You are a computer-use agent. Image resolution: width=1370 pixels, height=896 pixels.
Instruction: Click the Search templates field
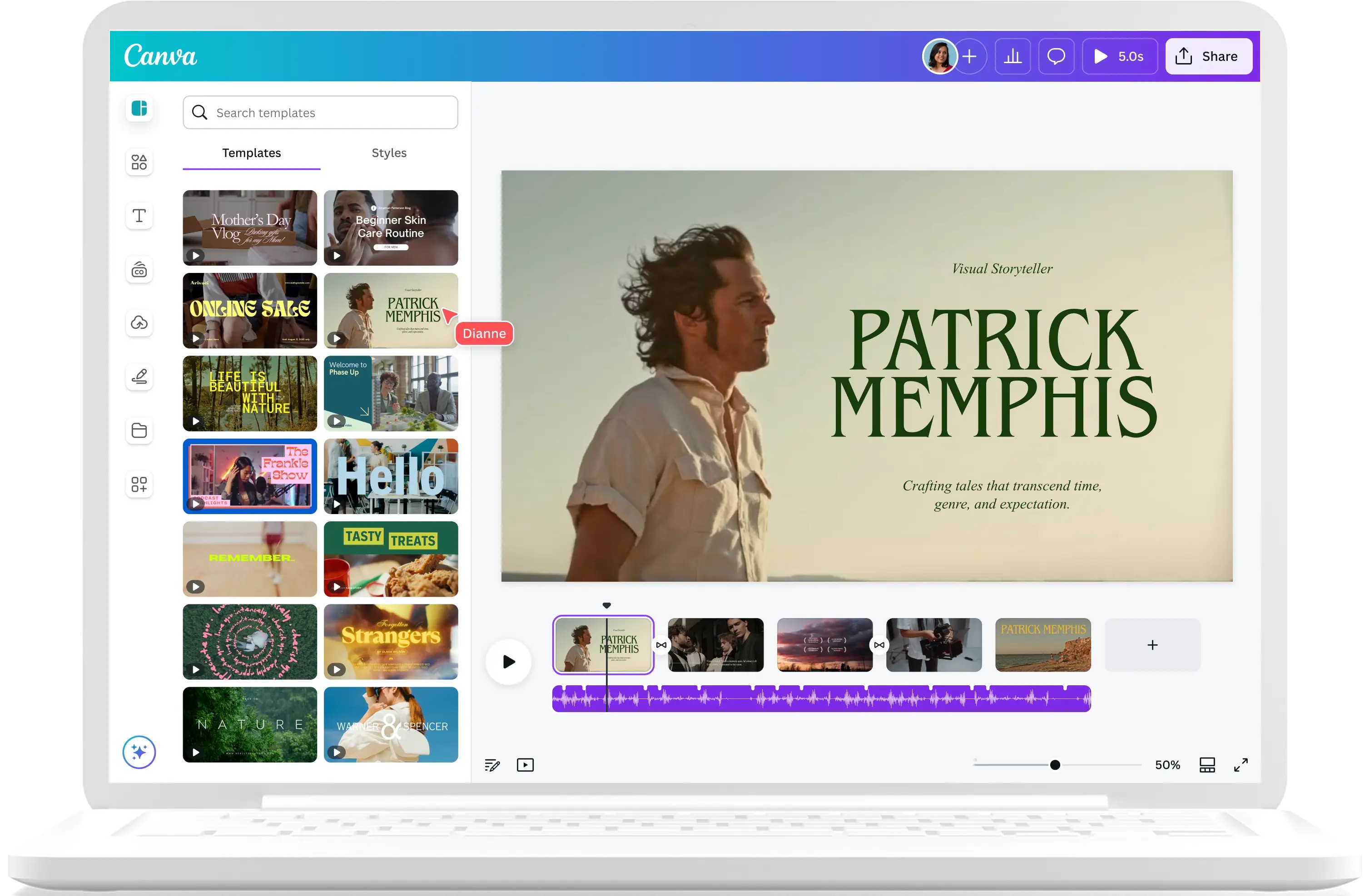pos(320,113)
